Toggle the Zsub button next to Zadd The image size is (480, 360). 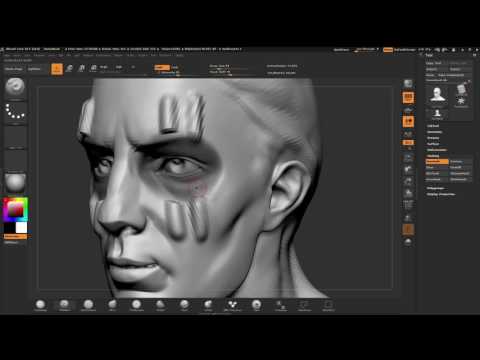point(175,67)
